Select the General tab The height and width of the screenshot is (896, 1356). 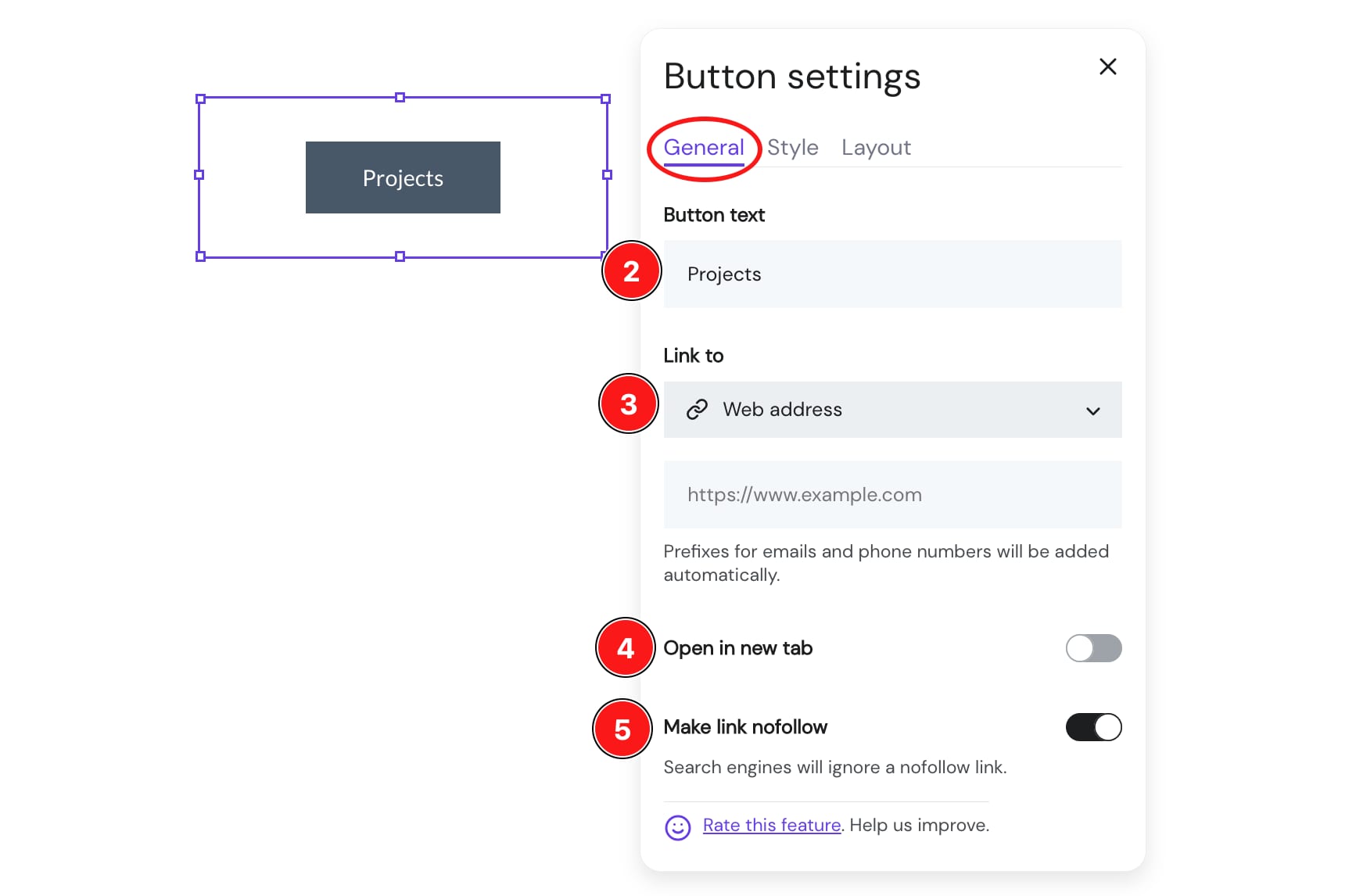pyautogui.click(x=703, y=147)
